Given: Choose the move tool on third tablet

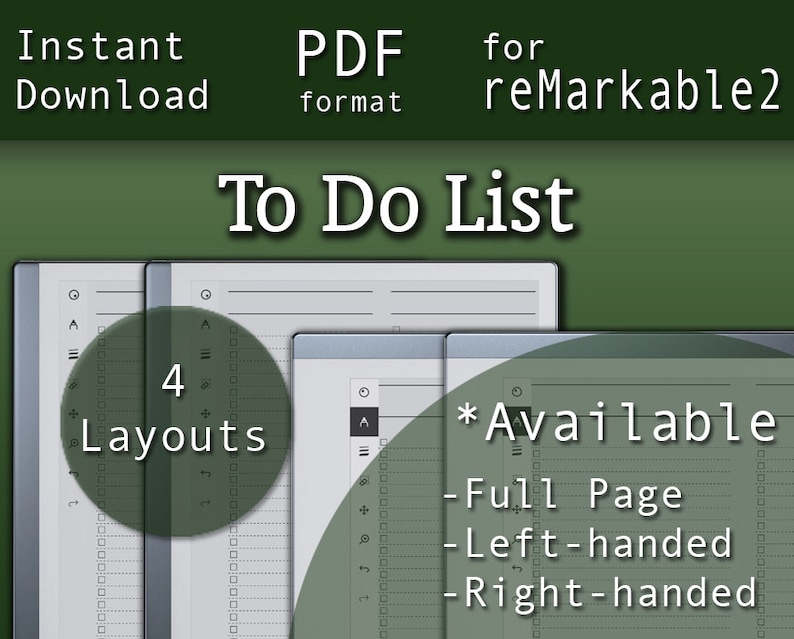Looking at the screenshot, I should click(364, 510).
